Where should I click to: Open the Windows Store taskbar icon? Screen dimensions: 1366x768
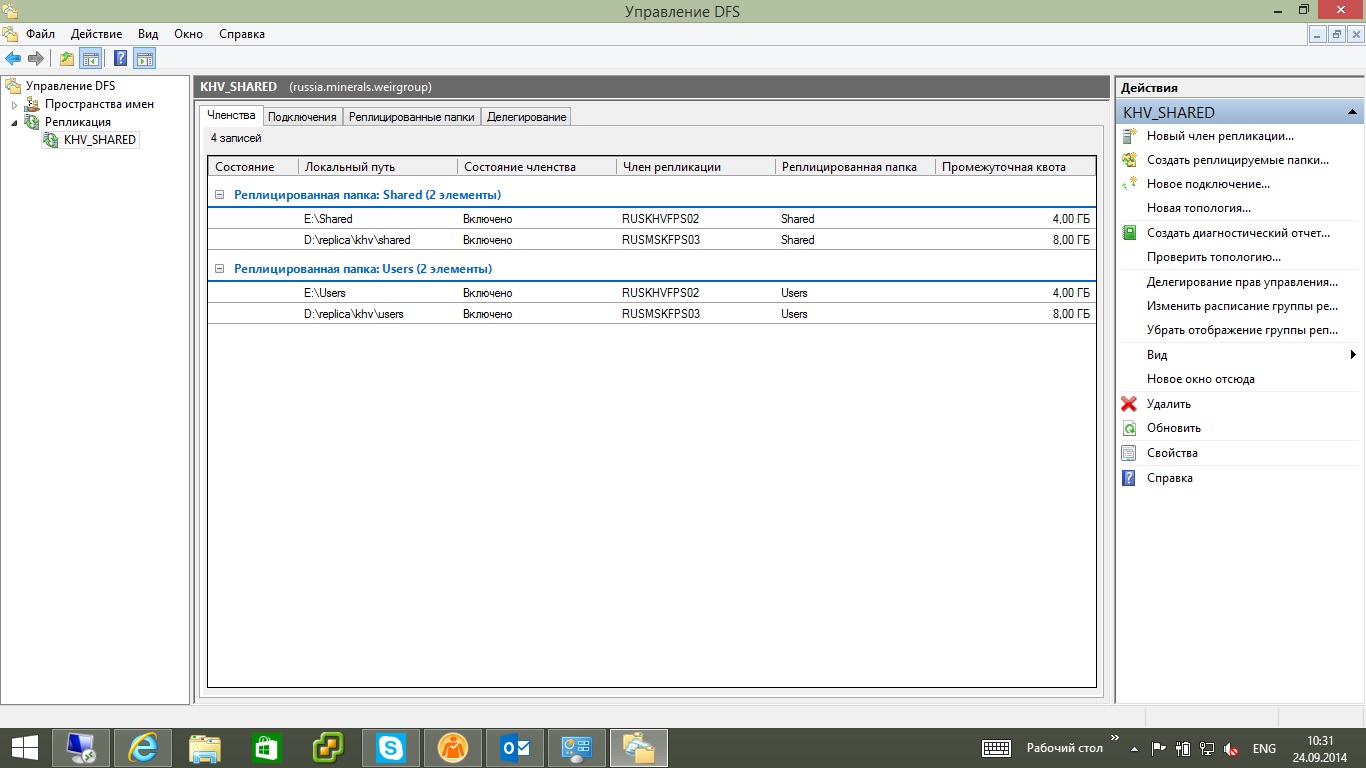pos(267,748)
